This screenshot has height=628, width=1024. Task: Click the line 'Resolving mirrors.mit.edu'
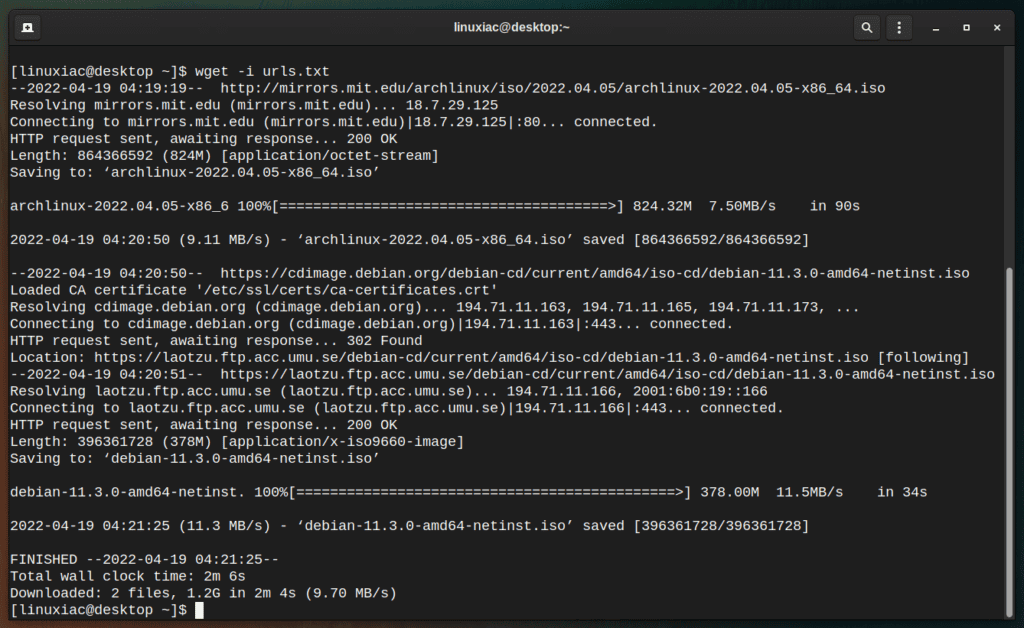[254, 105]
